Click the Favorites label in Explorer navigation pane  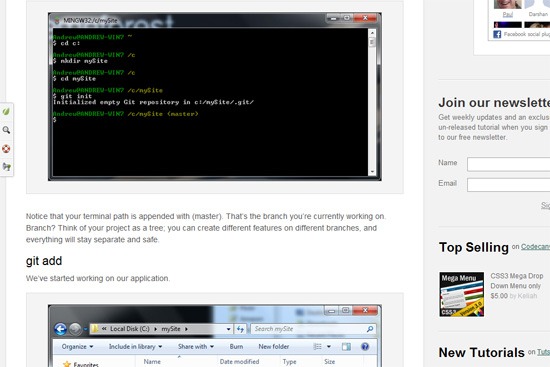point(86,364)
